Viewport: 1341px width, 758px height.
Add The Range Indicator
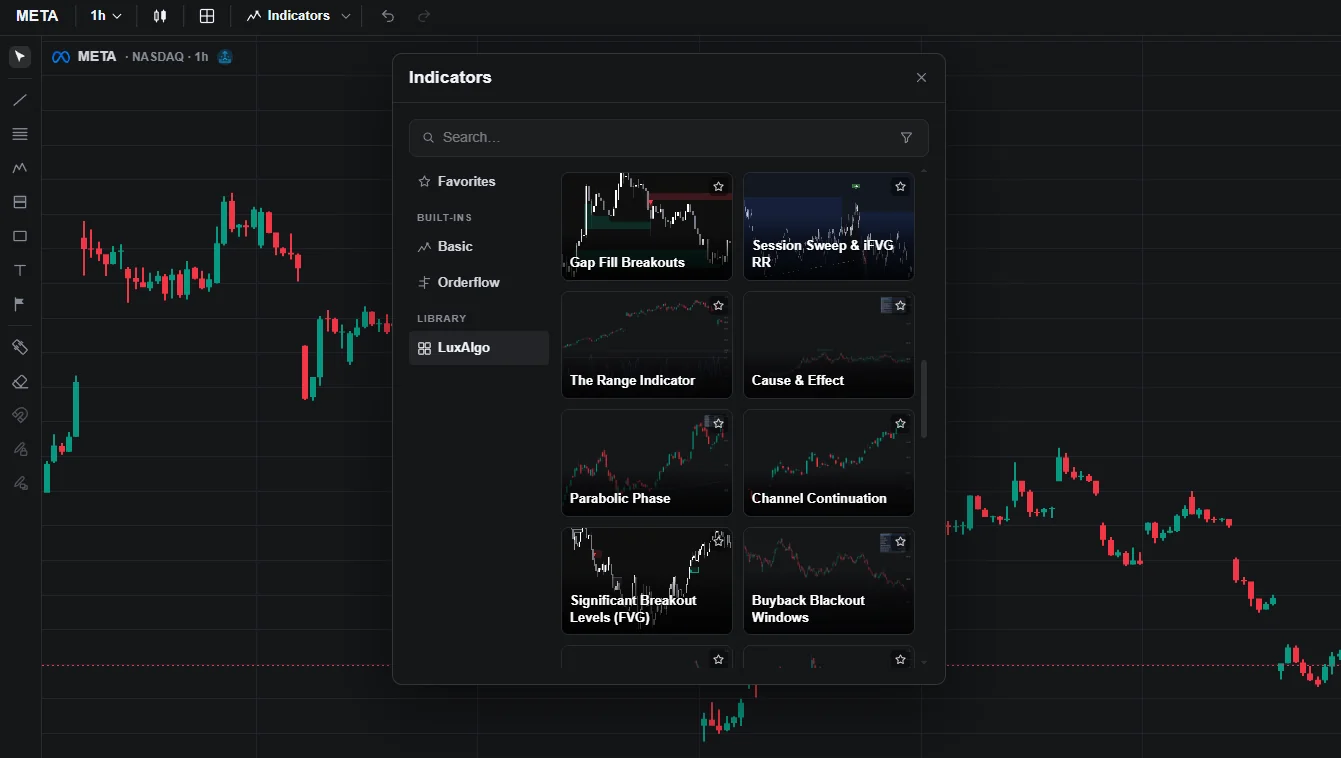point(647,345)
